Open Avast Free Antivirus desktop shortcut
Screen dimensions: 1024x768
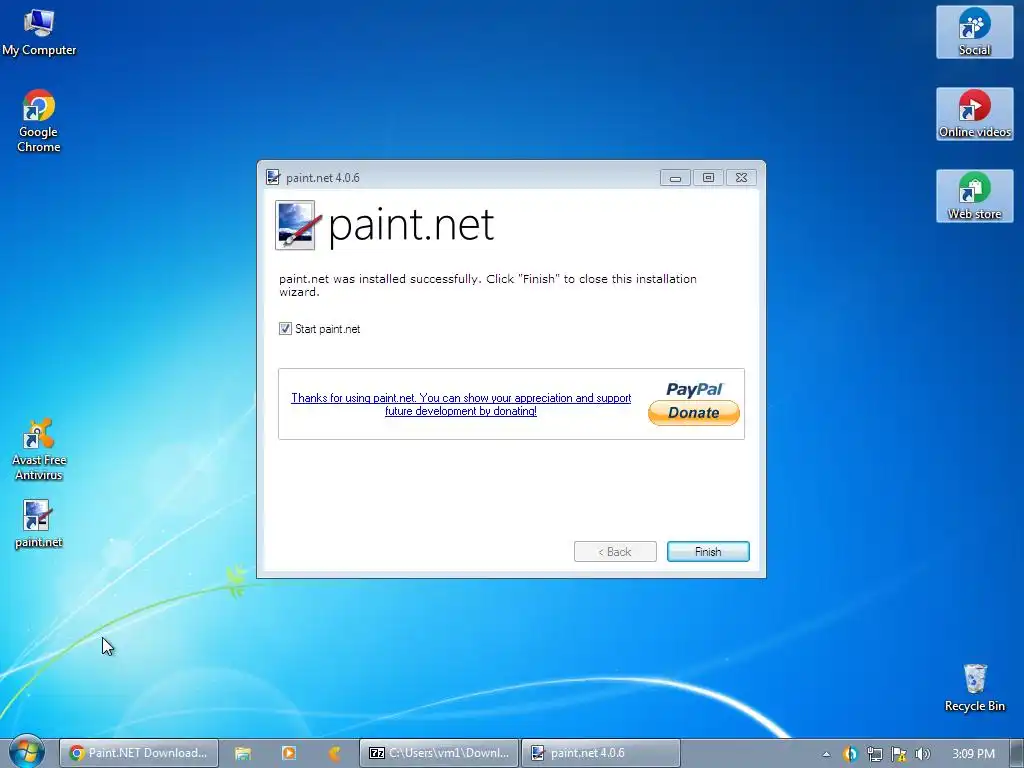39,449
